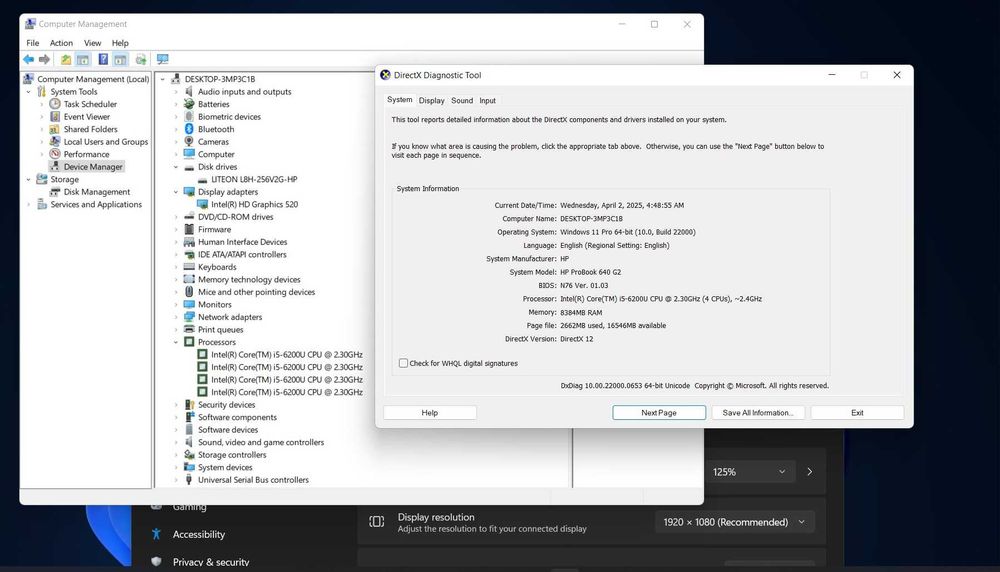Expand the Audio inputs and outputs category
This screenshot has width=1000, height=572.
click(176, 92)
